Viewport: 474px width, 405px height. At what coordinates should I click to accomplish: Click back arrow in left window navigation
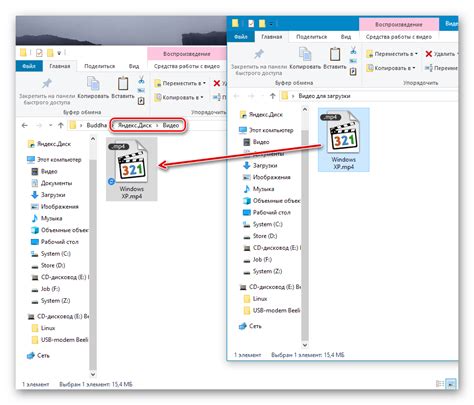[25, 125]
